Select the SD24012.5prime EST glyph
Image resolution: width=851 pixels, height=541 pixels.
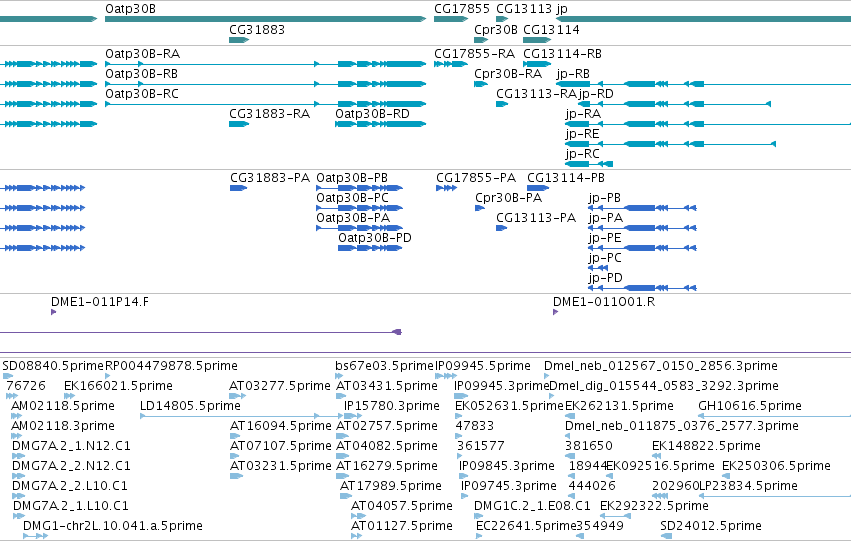coord(666,536)
